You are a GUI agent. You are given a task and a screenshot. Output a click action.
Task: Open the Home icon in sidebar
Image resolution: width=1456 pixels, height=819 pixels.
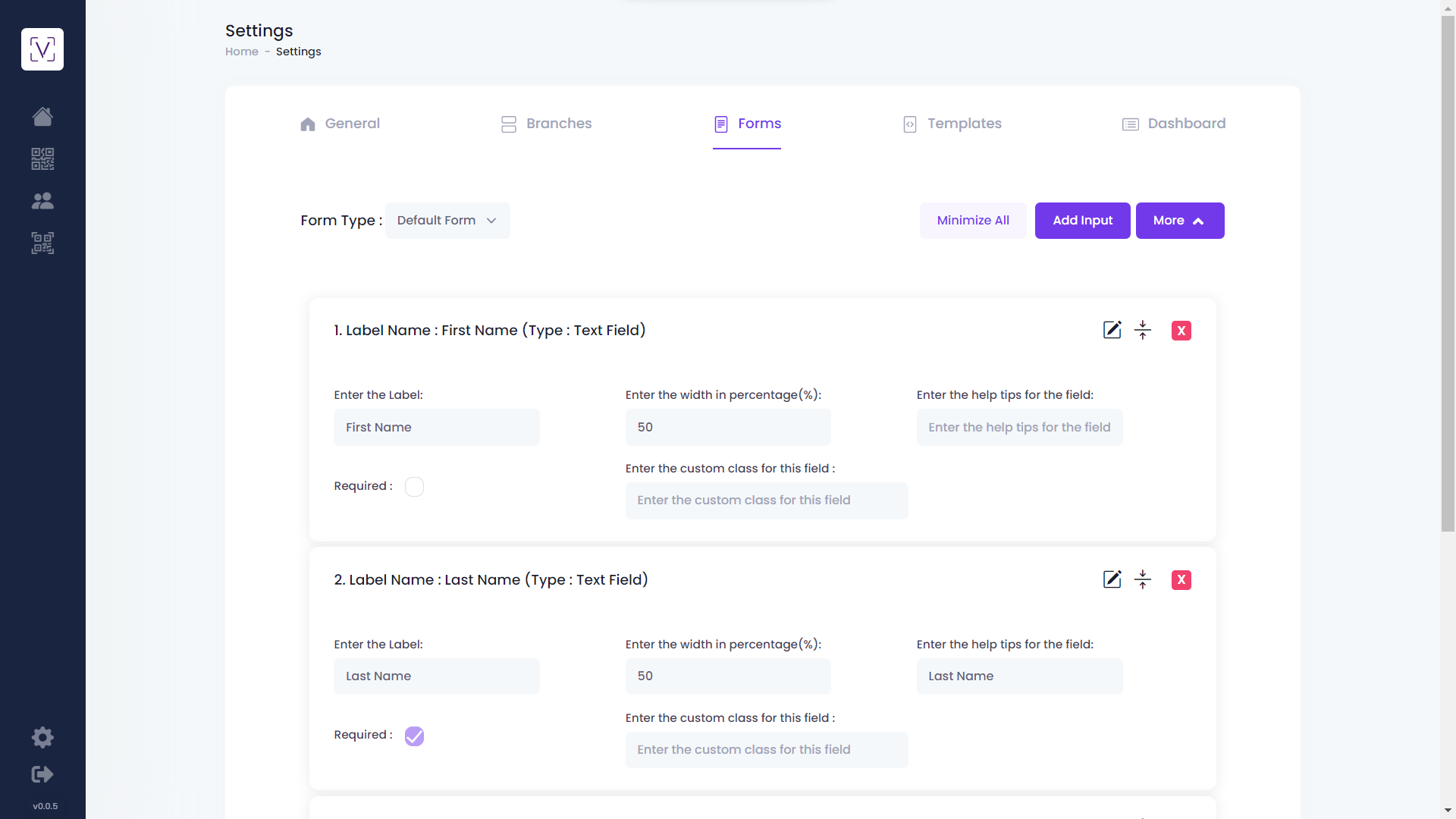click(x=42, y=116)
